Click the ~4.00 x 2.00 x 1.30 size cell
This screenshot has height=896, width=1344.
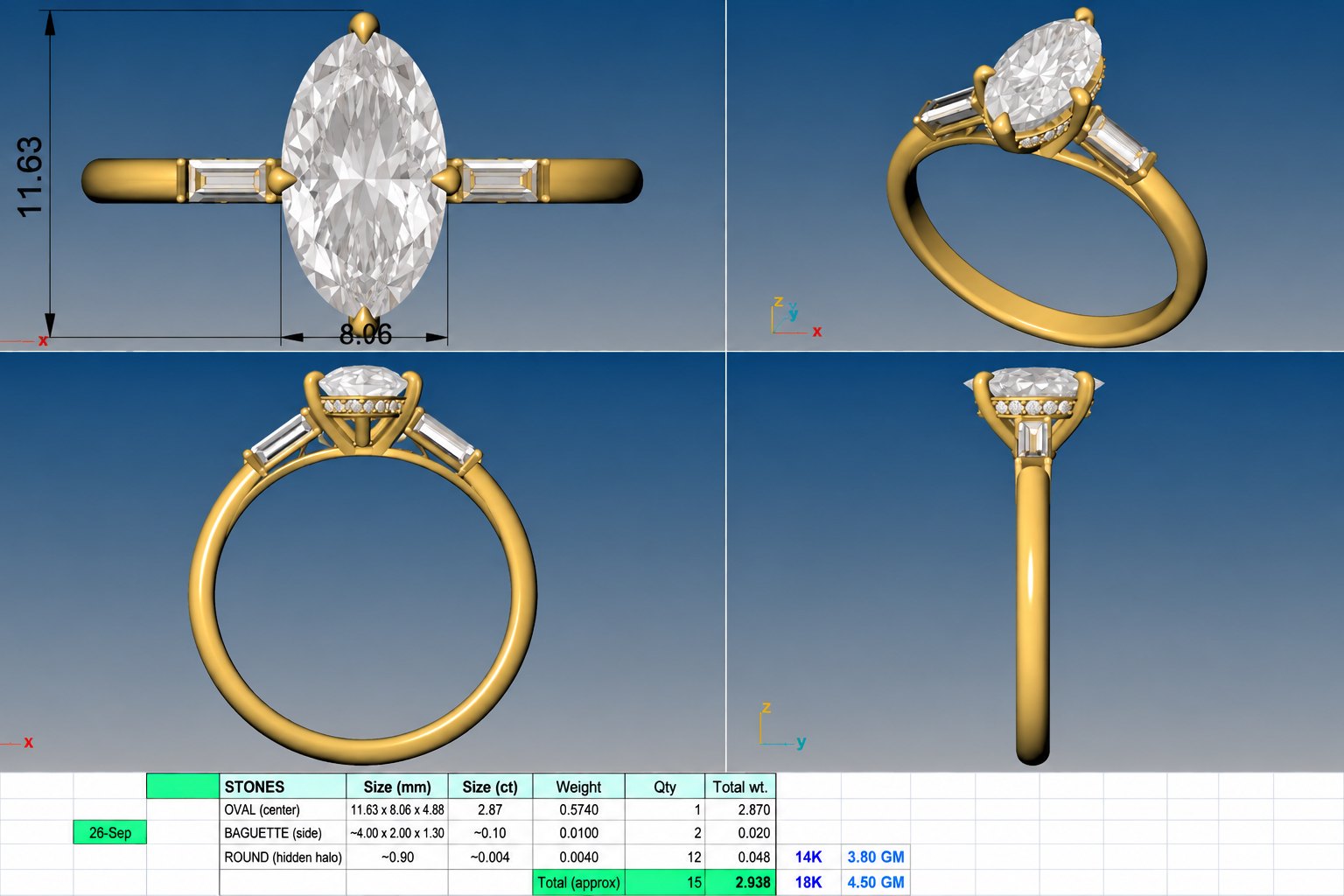pyautogui.click(x=397, y=833)
